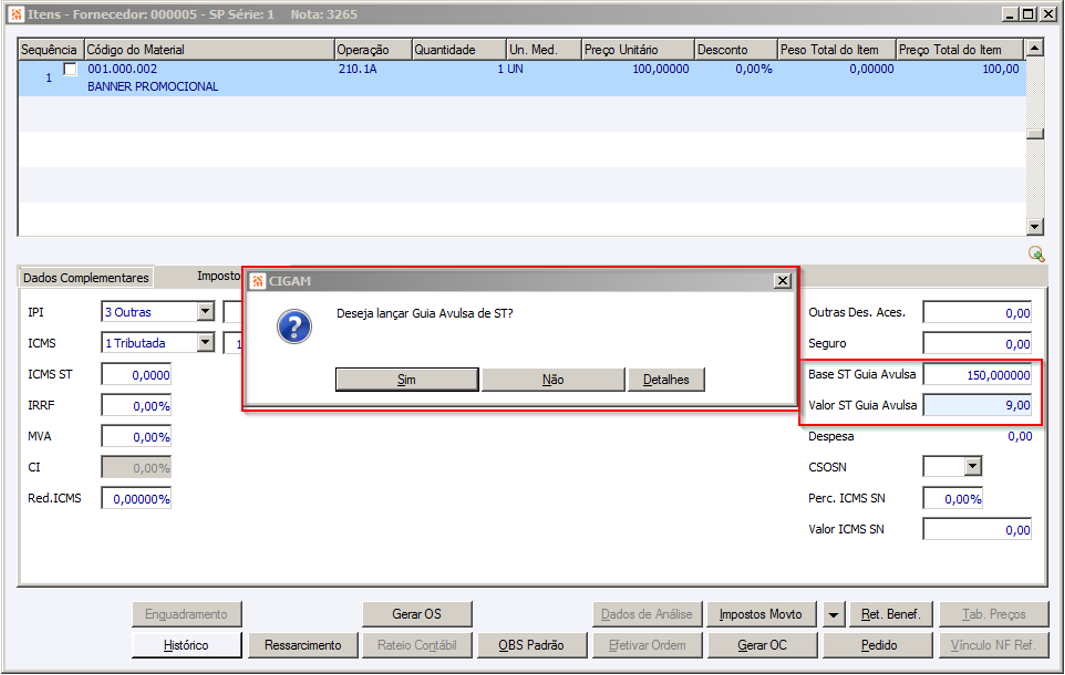Click the Detalhes button
Screen dimensions: 1065x675
666,380
